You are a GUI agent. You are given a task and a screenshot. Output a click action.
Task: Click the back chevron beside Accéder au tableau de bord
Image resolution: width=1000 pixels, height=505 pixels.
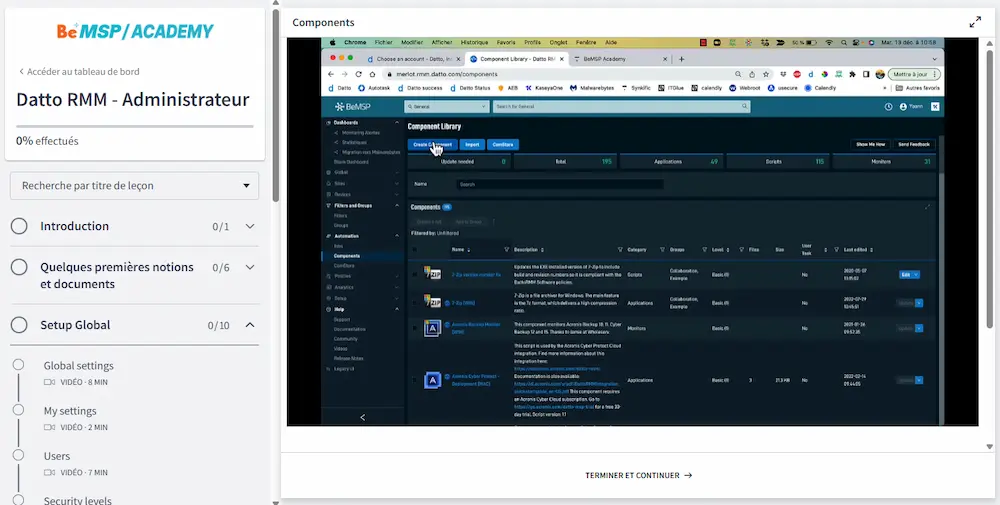(21, 72)
